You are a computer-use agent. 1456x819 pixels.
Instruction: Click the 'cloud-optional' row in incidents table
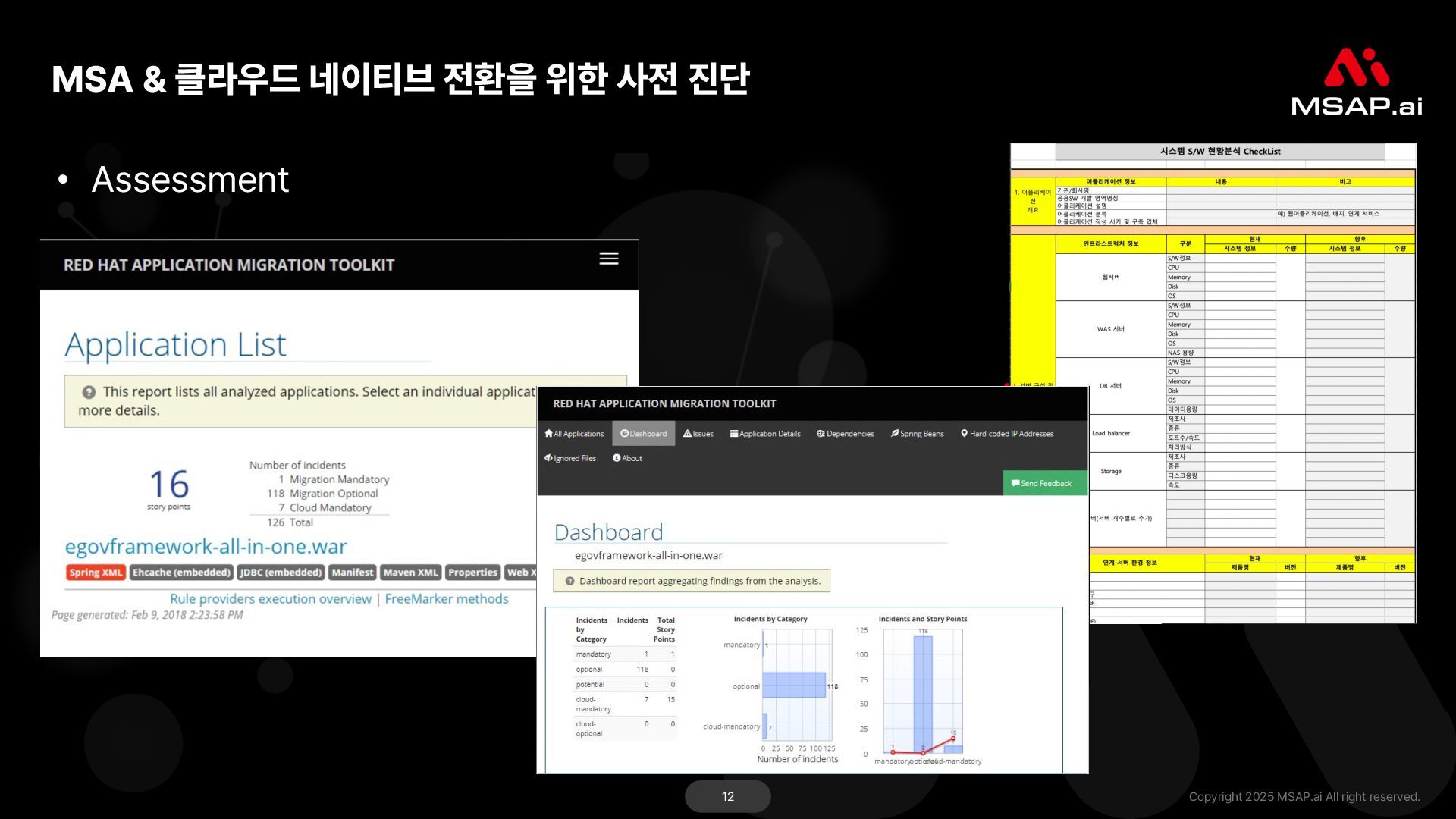click(626, 729)
